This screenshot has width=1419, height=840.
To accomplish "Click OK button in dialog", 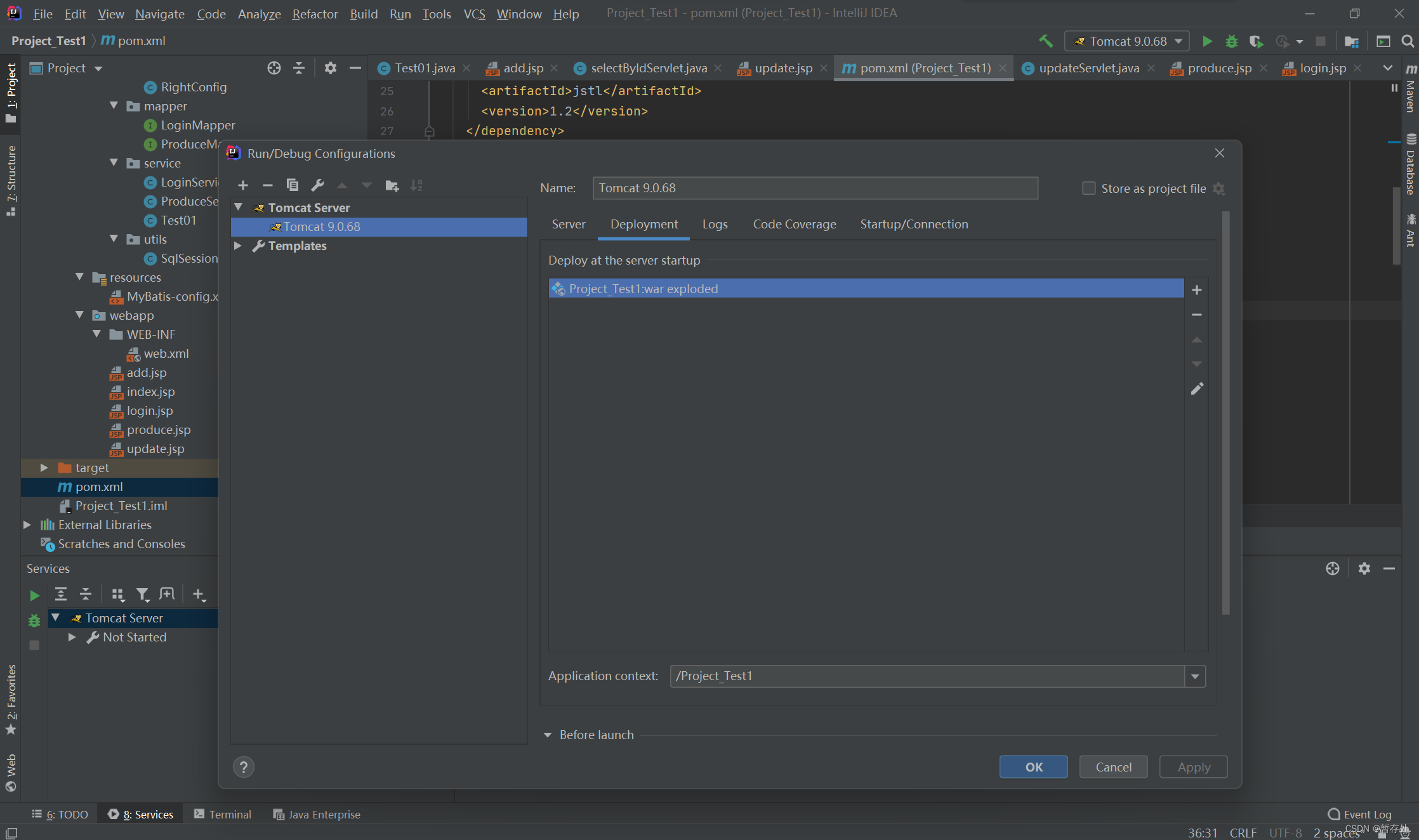I will [x=1033, y=767].
